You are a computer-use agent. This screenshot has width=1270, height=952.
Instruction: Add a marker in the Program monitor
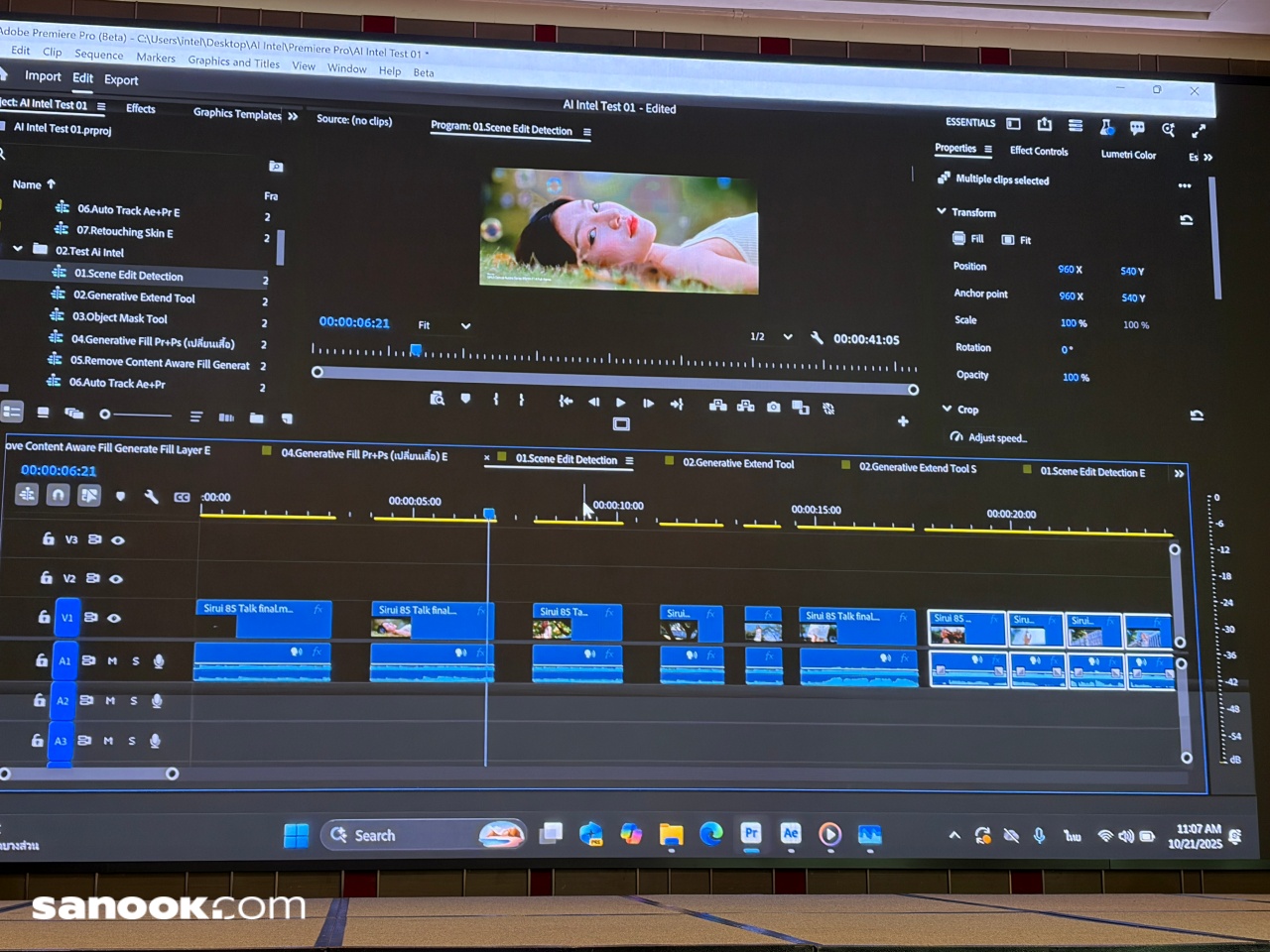465,399
